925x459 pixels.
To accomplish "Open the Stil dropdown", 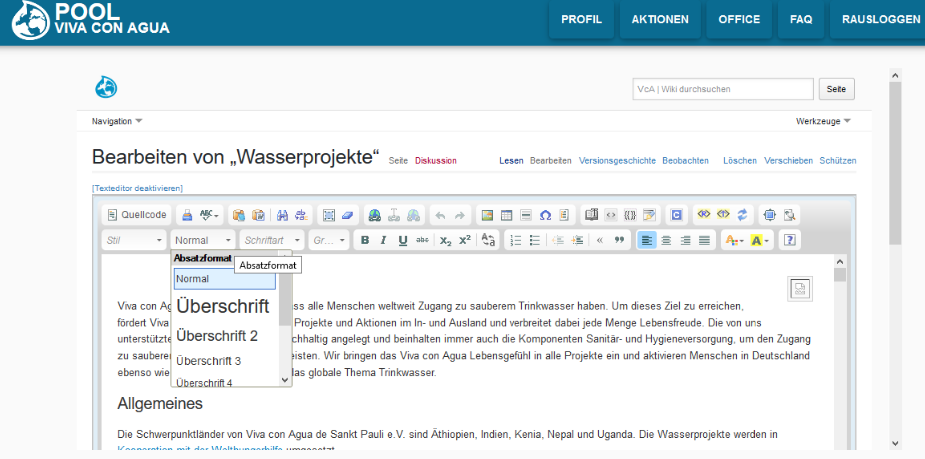I will pos(134,240).
